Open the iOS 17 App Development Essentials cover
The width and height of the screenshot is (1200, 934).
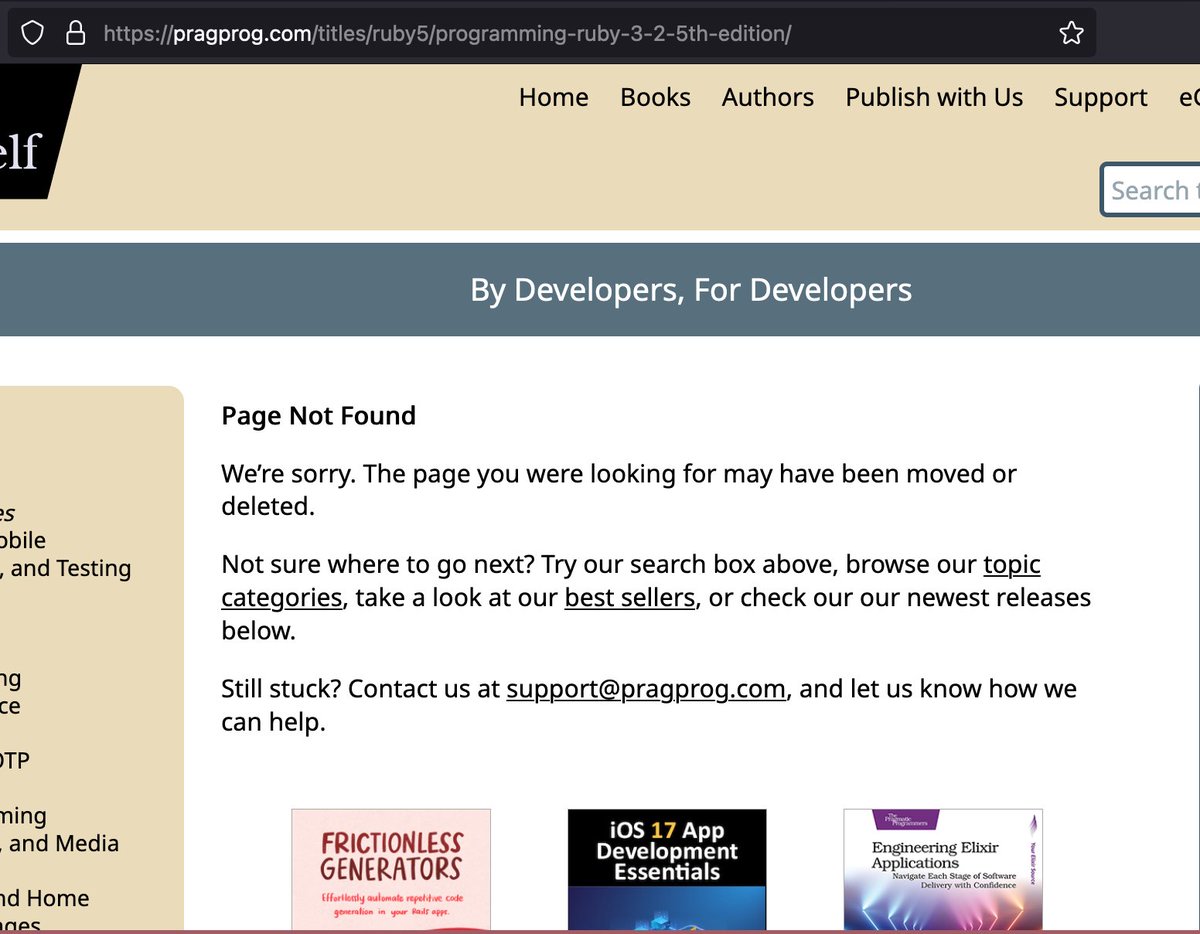click(x=667, y=870)
